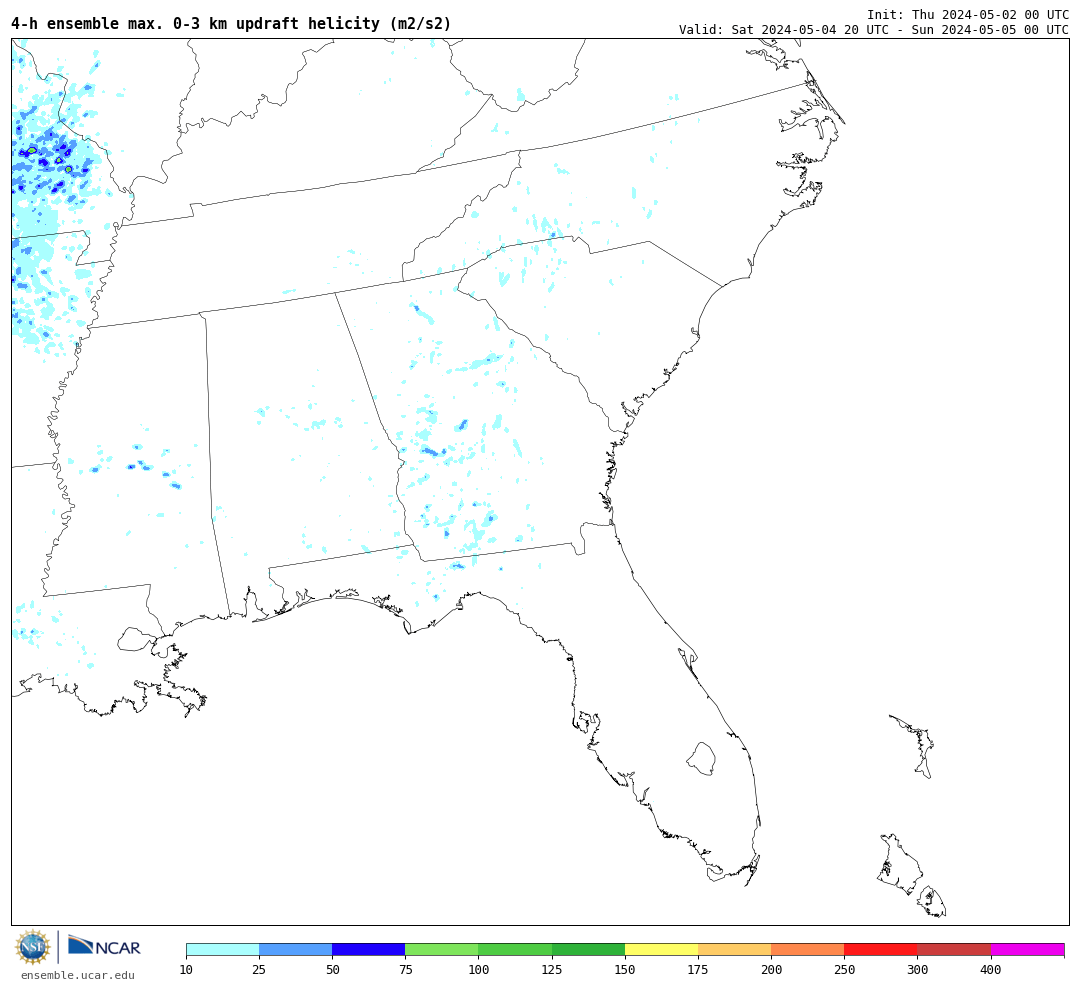Click the colorbar label '150'
This screenshot has width=1080, height=988.
coord(625,970)
